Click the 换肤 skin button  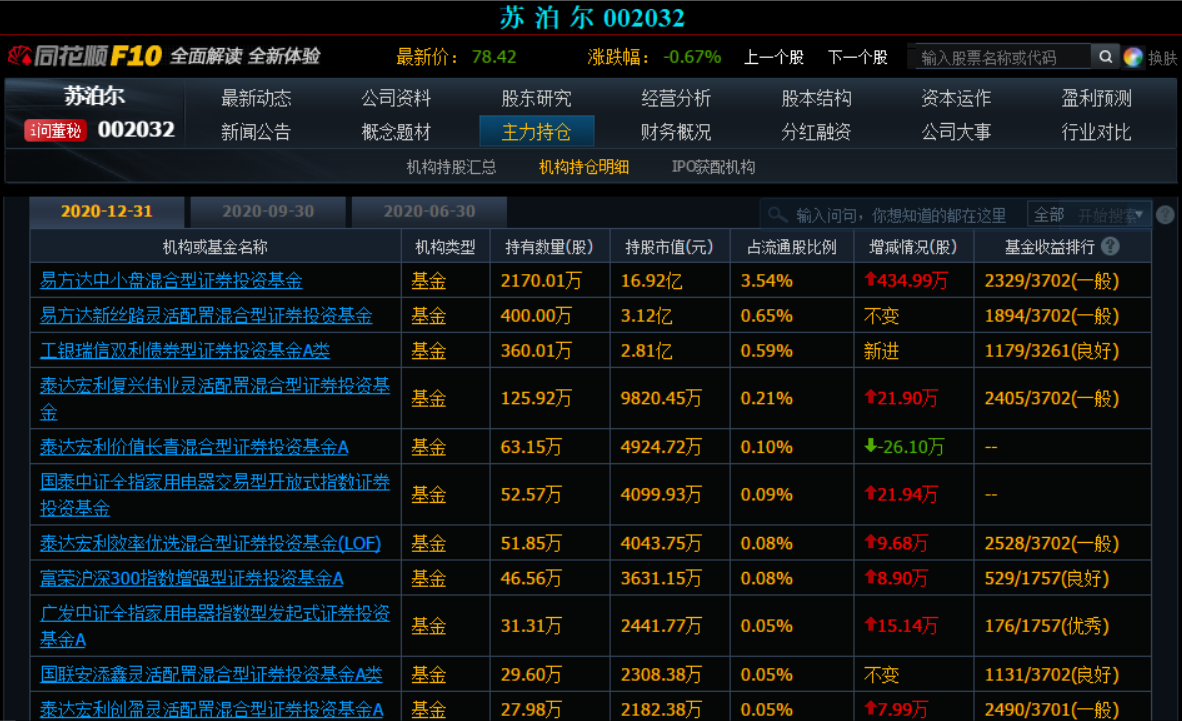(1162, 58)
